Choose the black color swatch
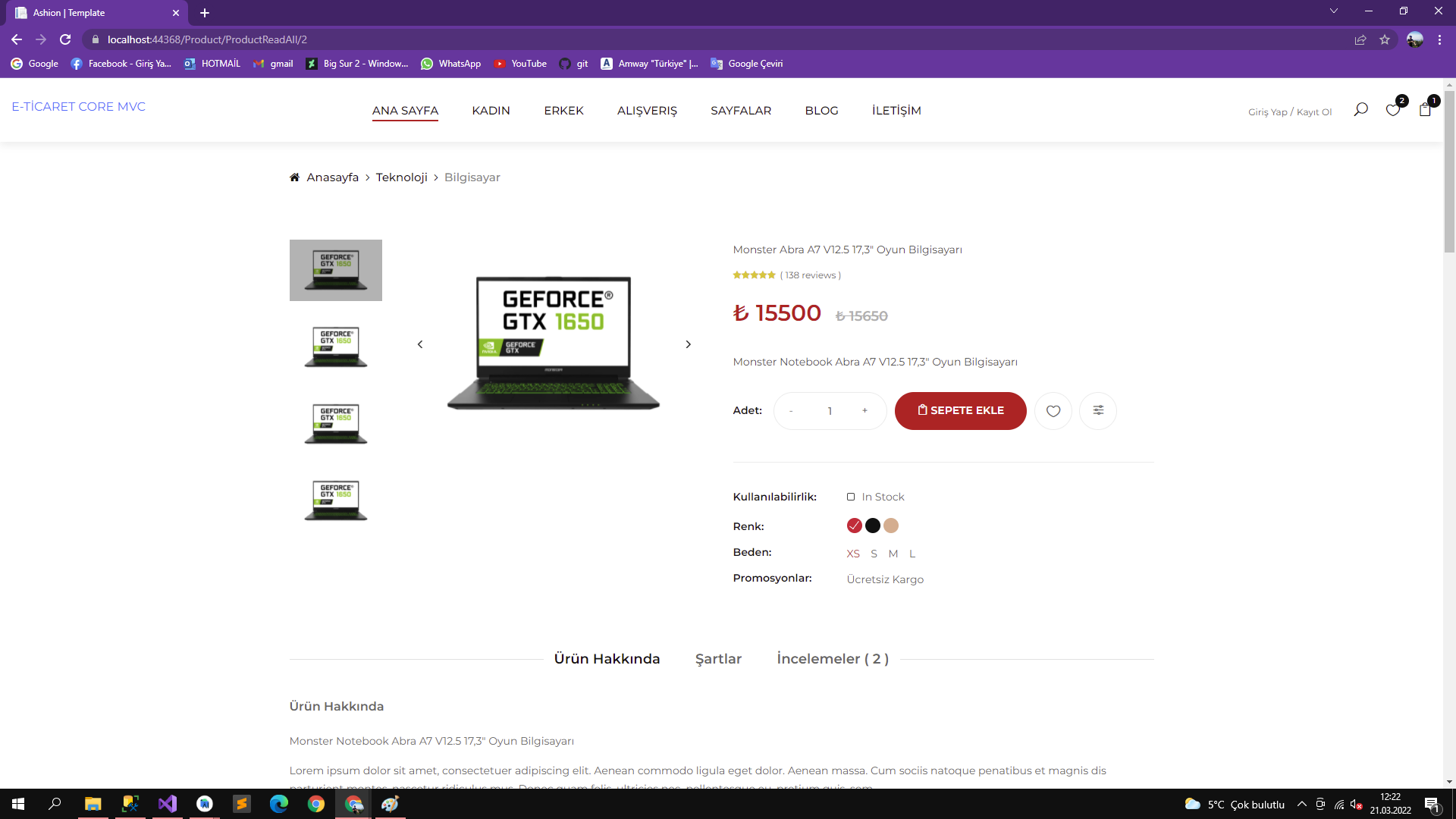The height and width of the screenshot is (819, 1456). pyautogui.click(x=873, y=526)
